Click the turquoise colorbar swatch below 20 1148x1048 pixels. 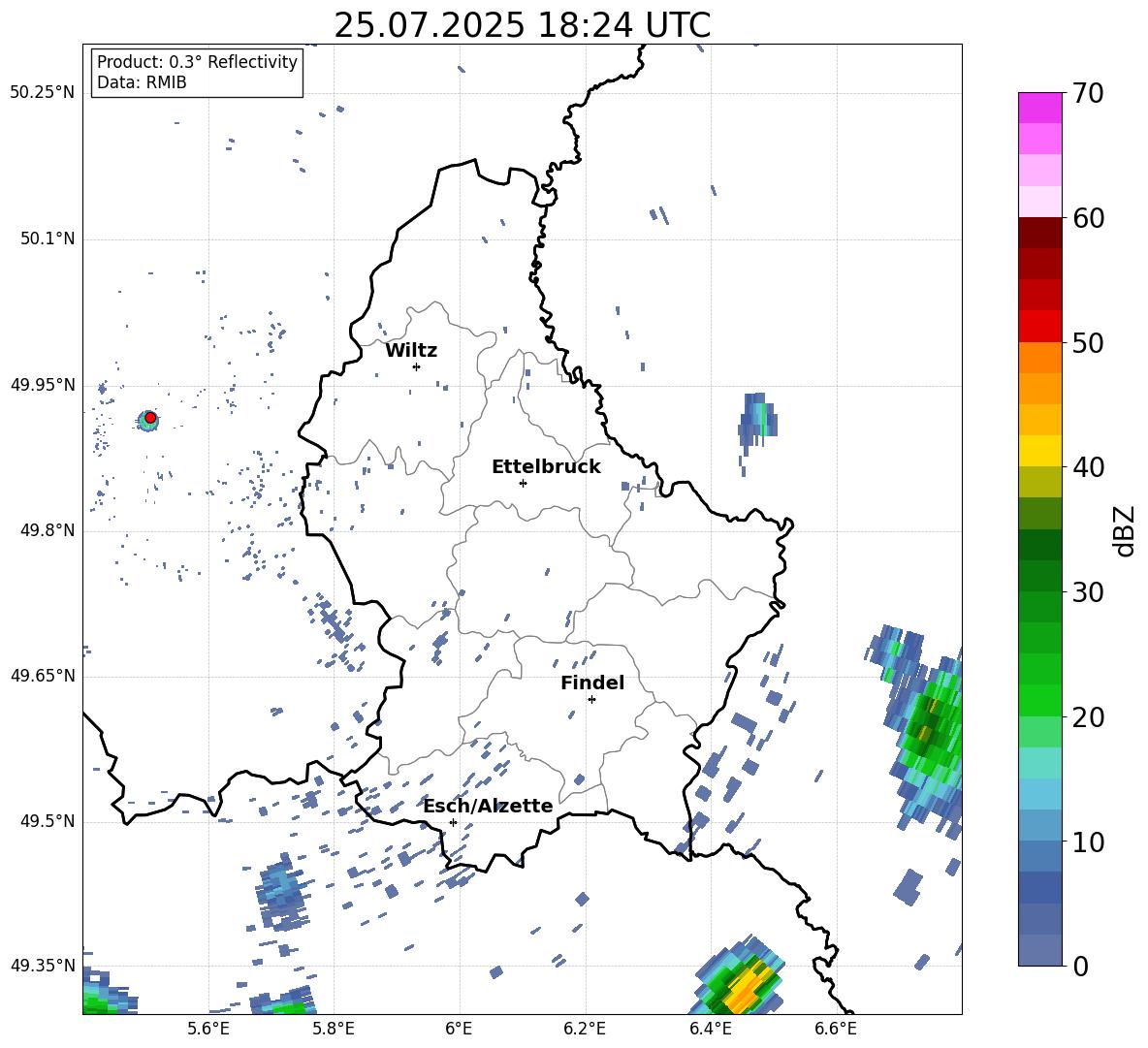click(x=1039, y=763)
